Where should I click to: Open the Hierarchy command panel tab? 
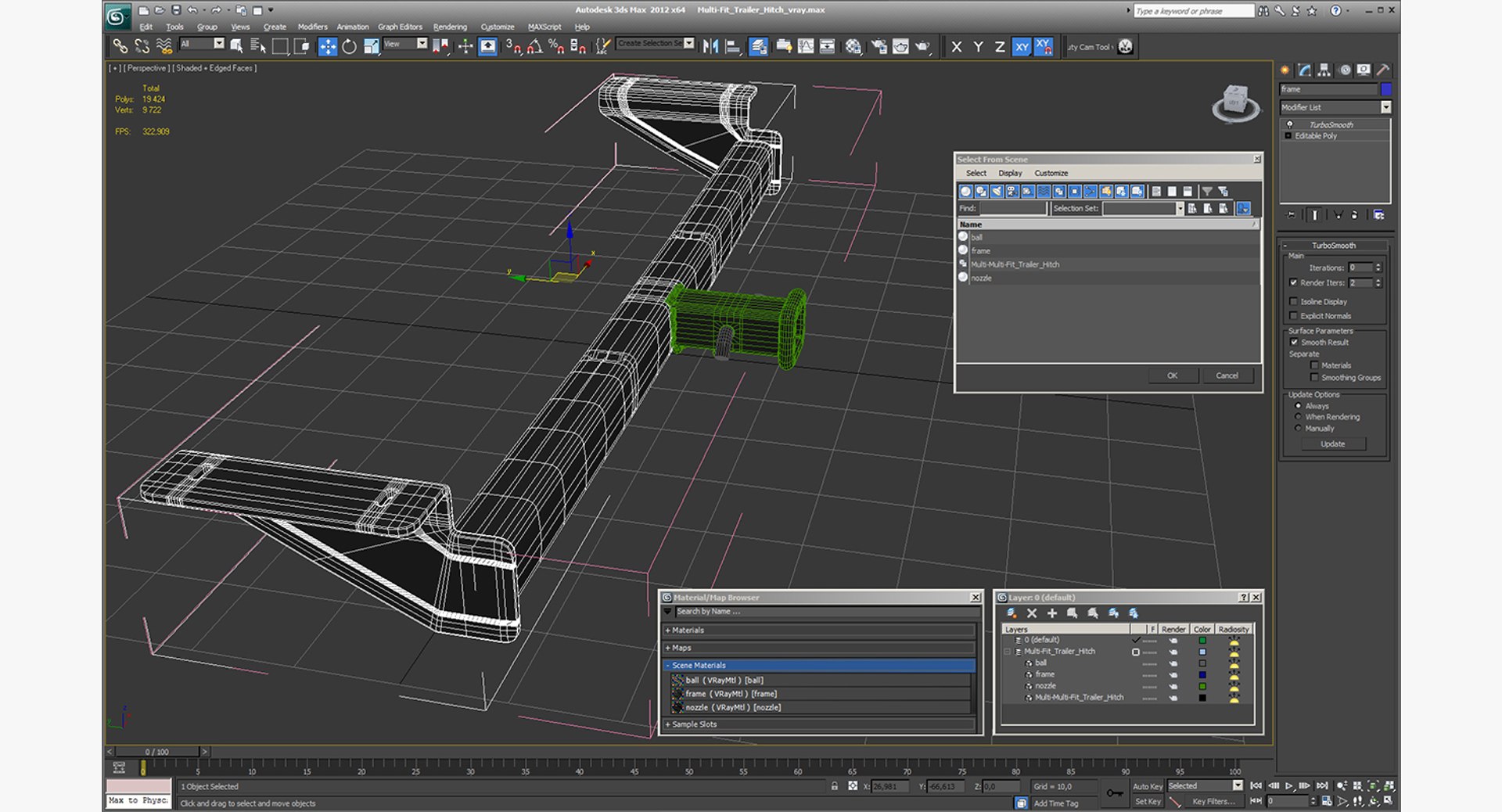1324,70
